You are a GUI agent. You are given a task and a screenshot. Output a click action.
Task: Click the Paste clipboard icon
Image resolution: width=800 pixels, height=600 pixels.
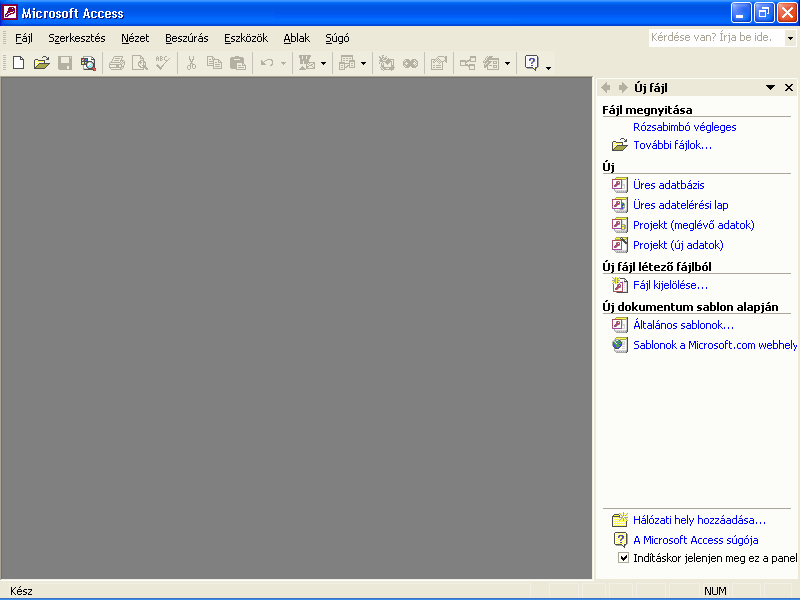(238, 63)
